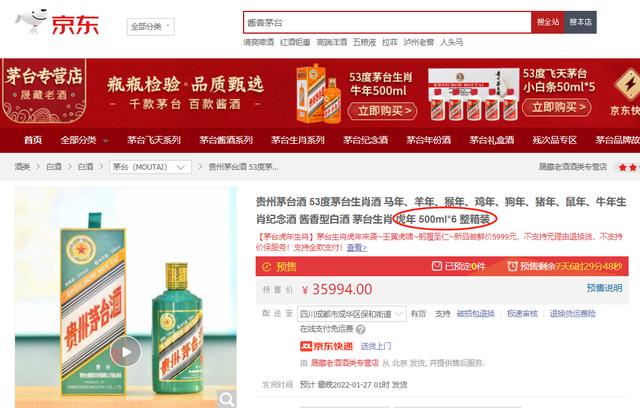
Task: Open the delivery address dropdown 四川成都市
Action: pyautogui.click(x=351, y=314)
